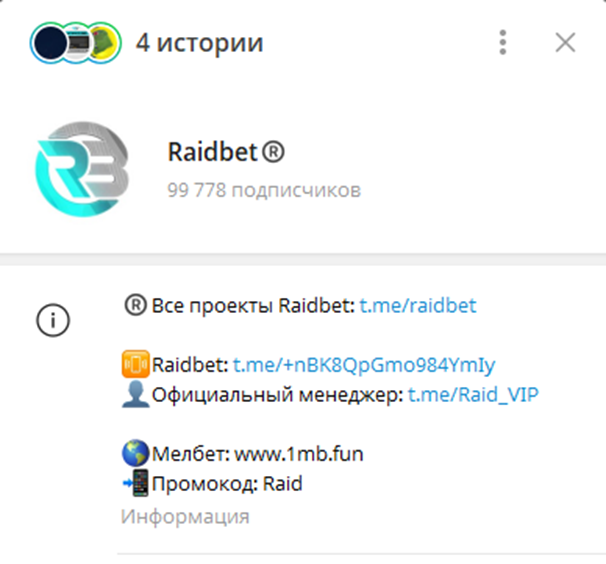The width and height of the screenshot is (606, 564).
Task: Open the three-dot options menu
Action: coord(502,43)
